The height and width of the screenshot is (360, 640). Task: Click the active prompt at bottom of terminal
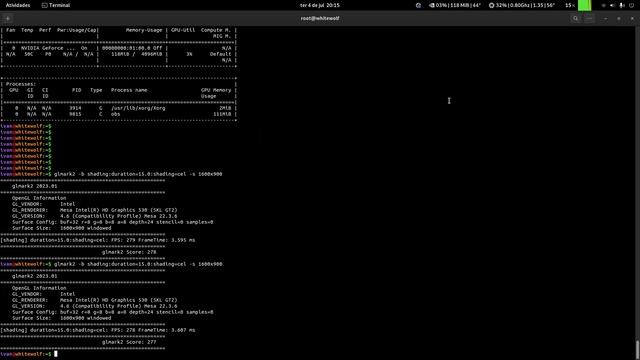[29, 354]
